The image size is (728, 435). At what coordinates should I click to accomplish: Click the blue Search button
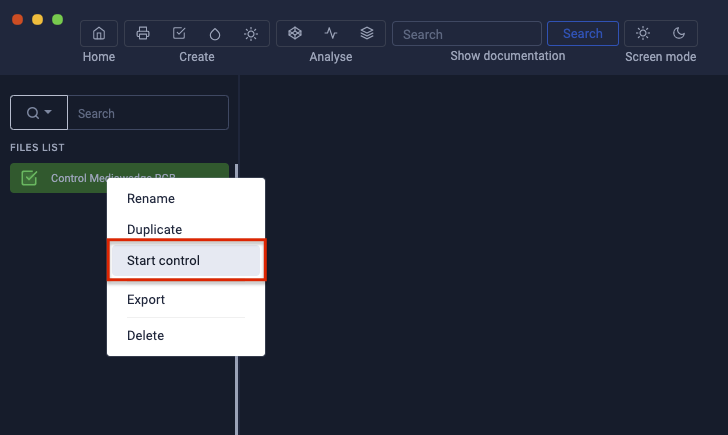pos(583,33)
